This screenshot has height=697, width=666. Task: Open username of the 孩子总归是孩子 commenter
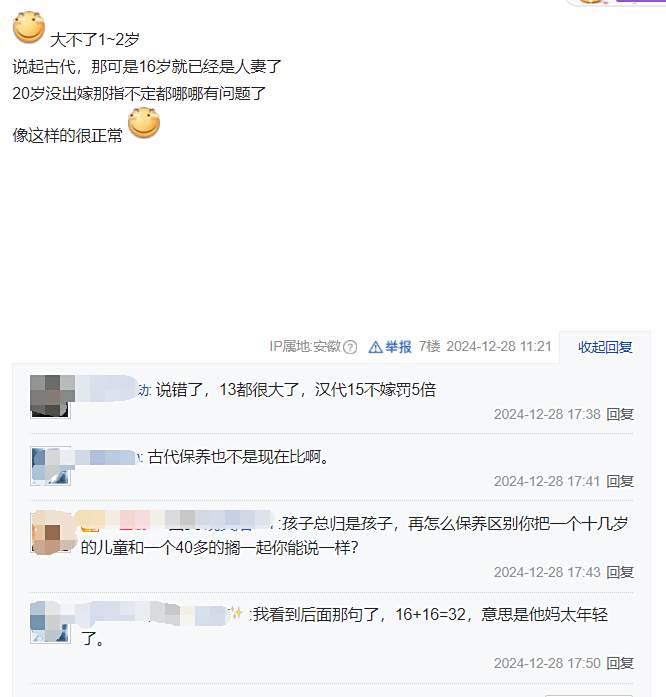pyautogui.click(x=177, y=521)
